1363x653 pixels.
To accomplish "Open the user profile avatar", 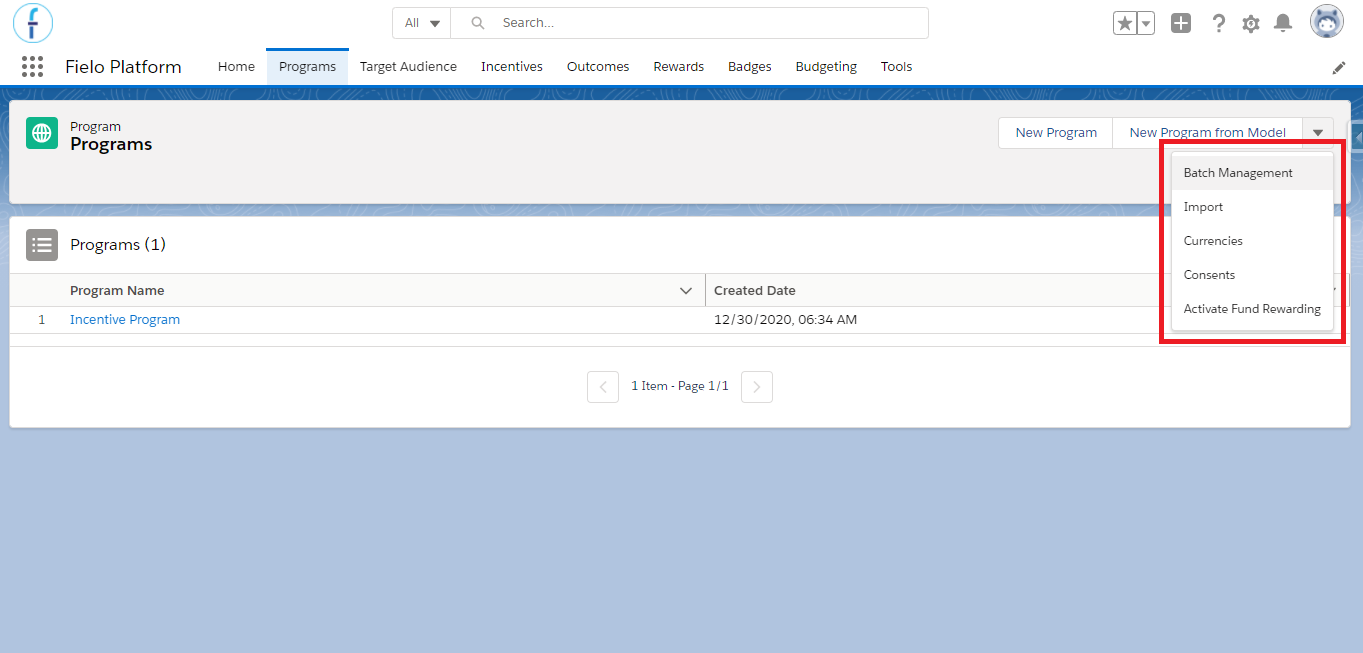I will pos(1327,22).
